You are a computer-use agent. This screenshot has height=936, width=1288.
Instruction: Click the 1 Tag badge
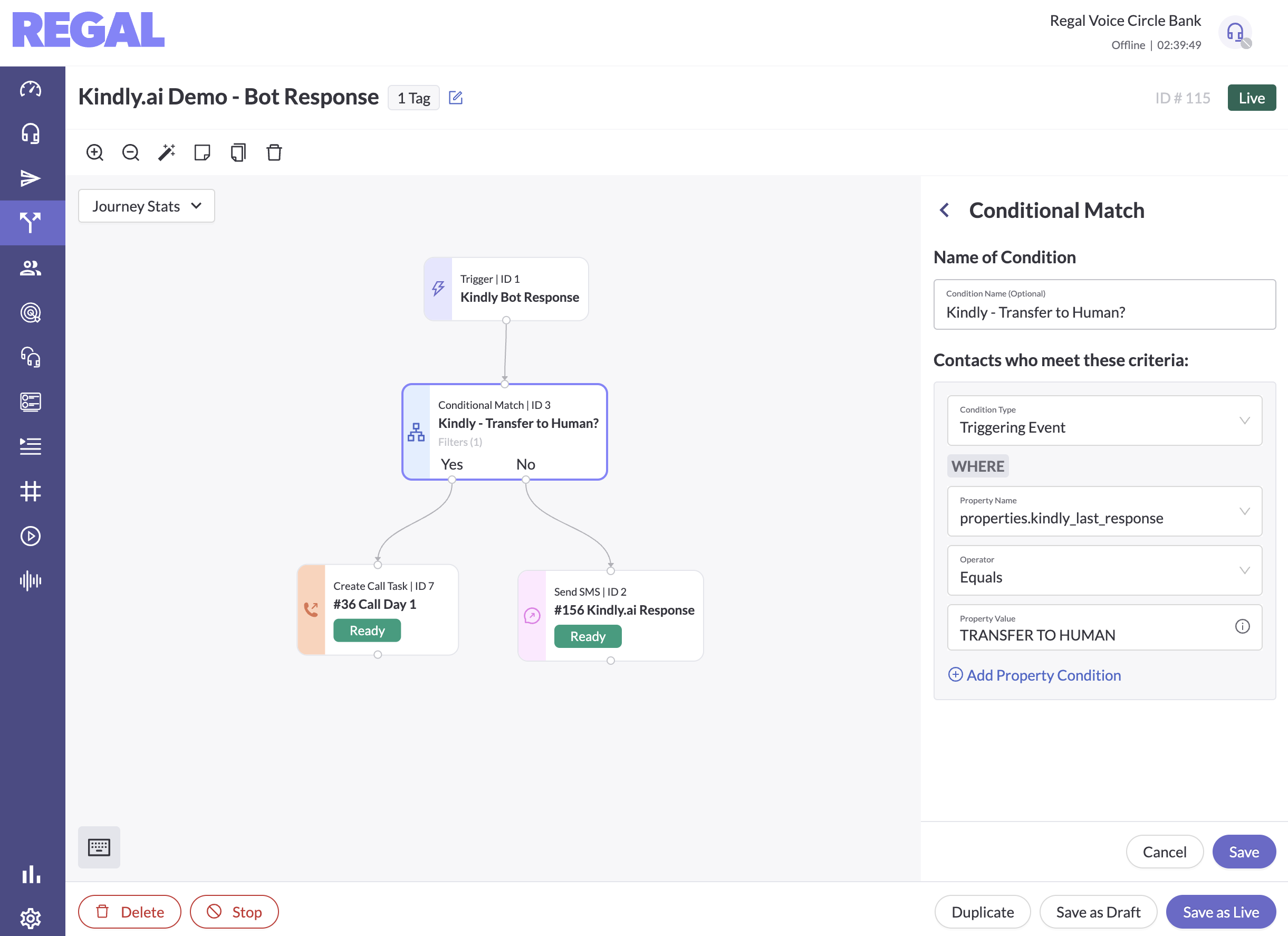pyautogui.click(x=414, y=98)
